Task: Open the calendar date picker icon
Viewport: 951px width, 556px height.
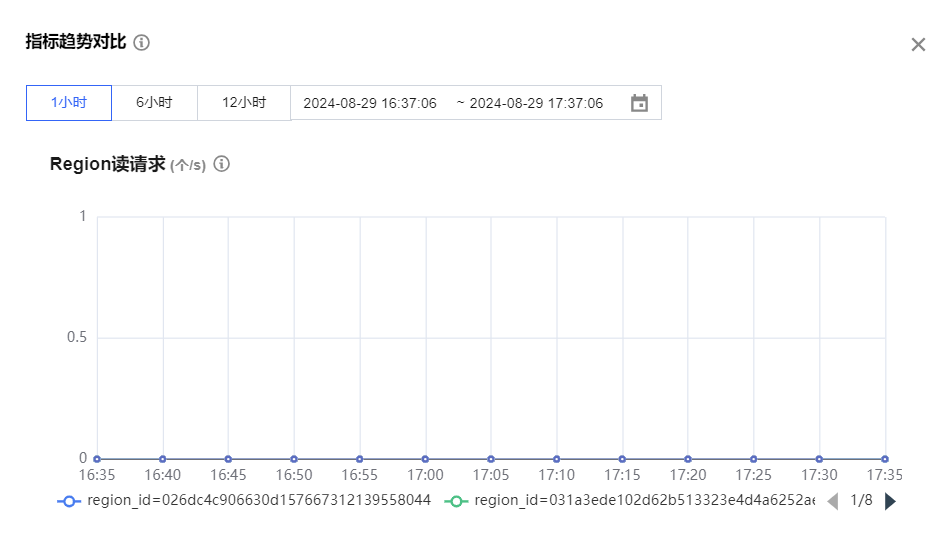Action: pyautogui.click(x=639, y=103)
